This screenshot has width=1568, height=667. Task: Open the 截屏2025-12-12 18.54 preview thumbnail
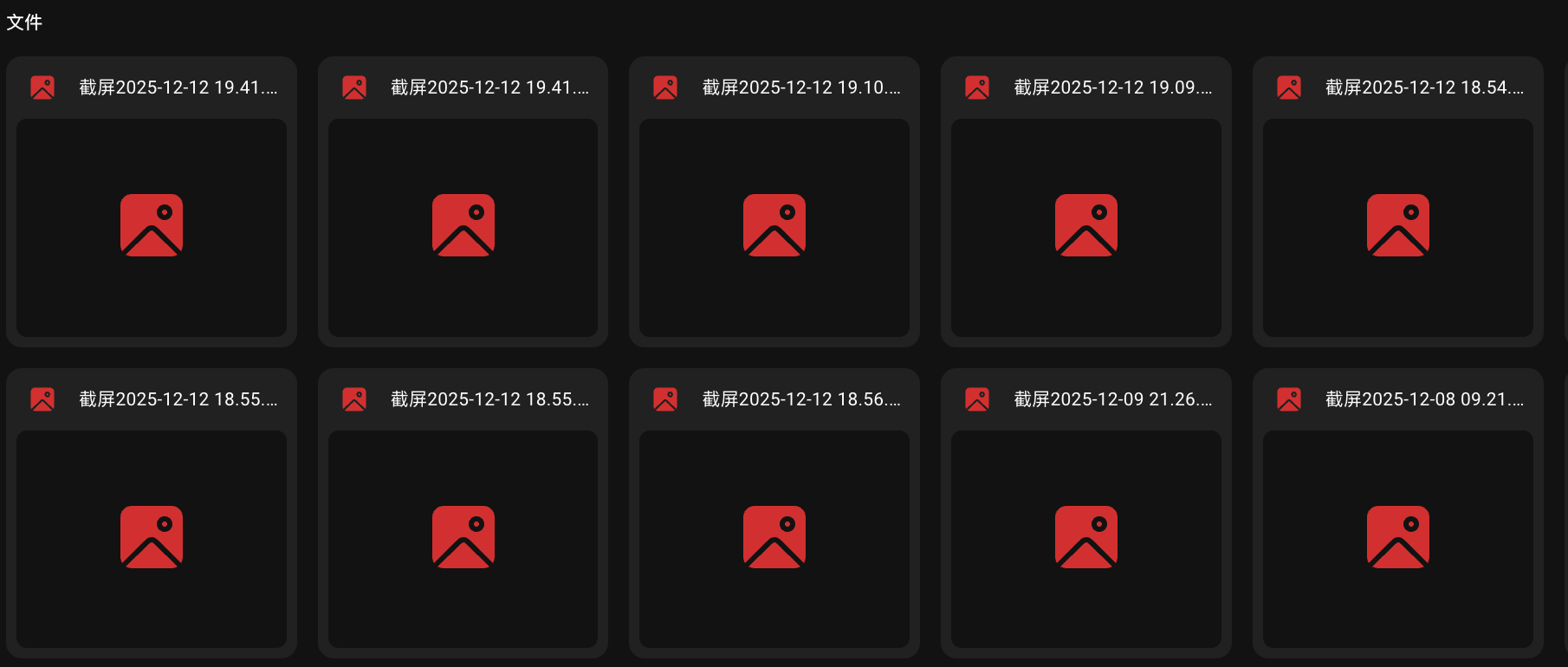click(1398, 228)
